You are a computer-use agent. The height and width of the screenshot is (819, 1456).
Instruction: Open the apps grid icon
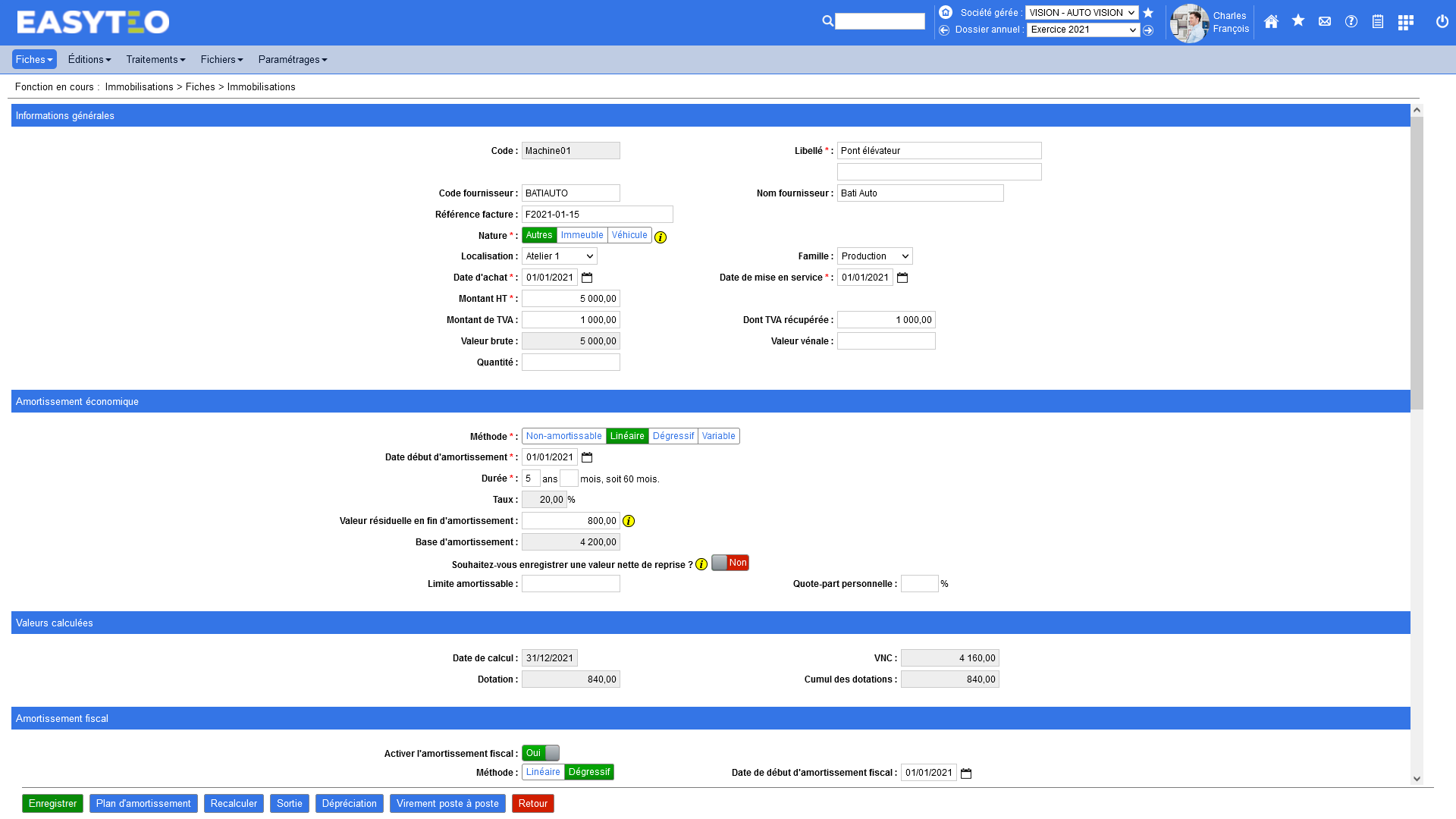[x=1405, y=22]
